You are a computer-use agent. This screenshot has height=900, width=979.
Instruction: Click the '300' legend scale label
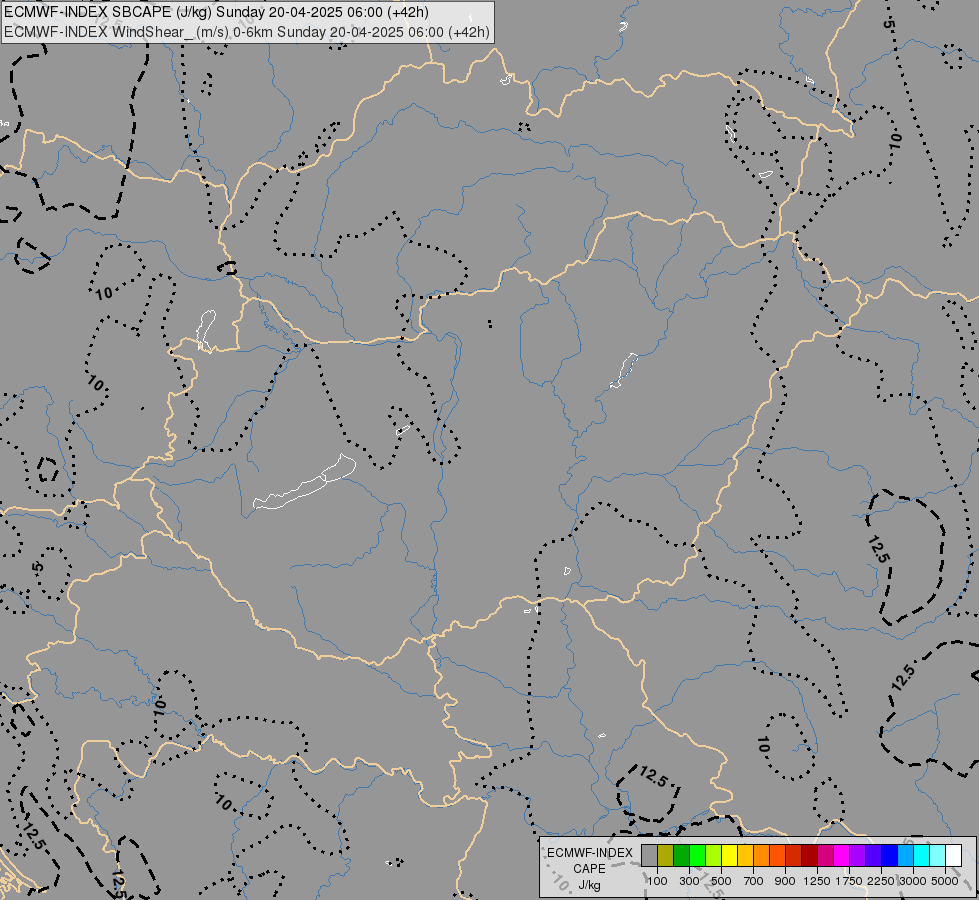[x=689, y=881]
